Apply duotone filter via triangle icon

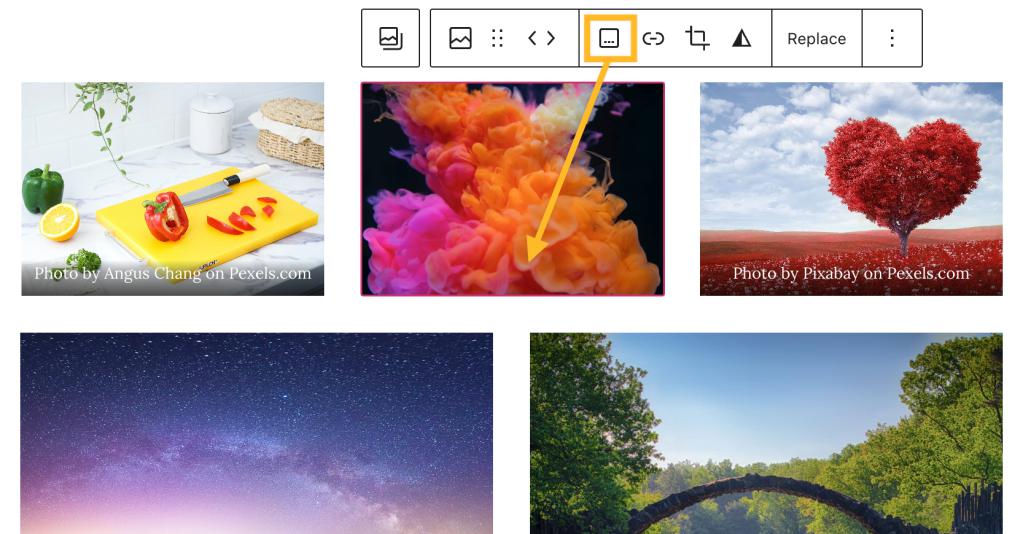[741, 39]
